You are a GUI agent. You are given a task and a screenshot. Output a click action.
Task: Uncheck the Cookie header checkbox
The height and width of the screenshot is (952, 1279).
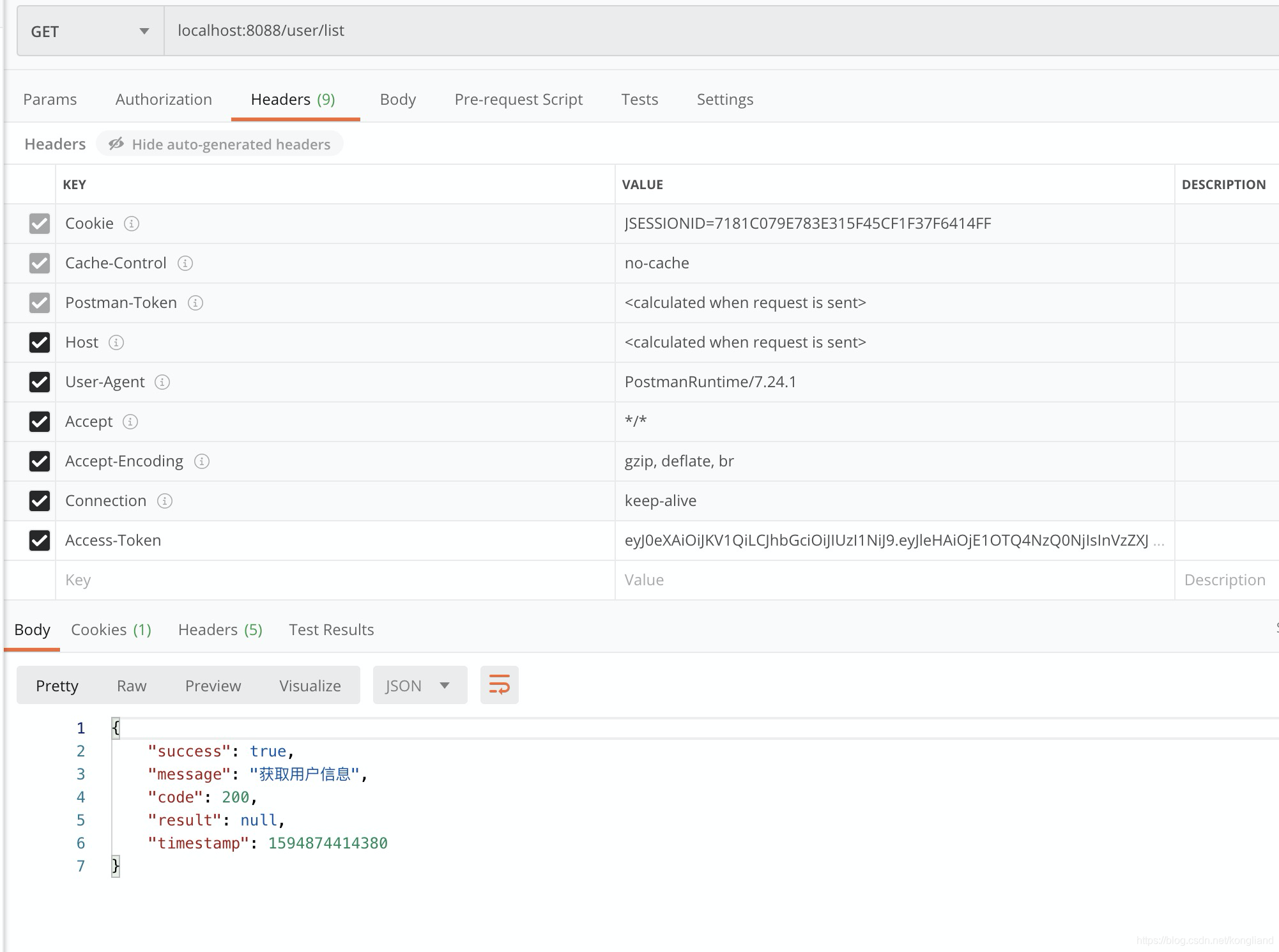40,224
